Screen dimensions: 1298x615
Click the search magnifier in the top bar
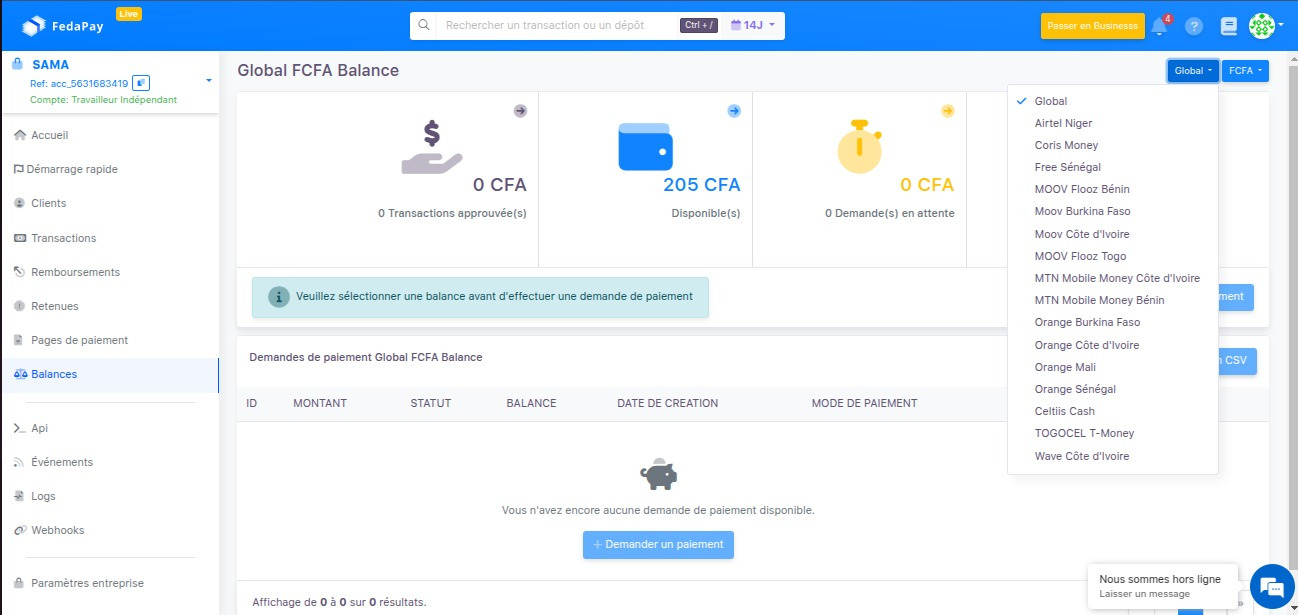pyautogui.click(x=424, y=24)
